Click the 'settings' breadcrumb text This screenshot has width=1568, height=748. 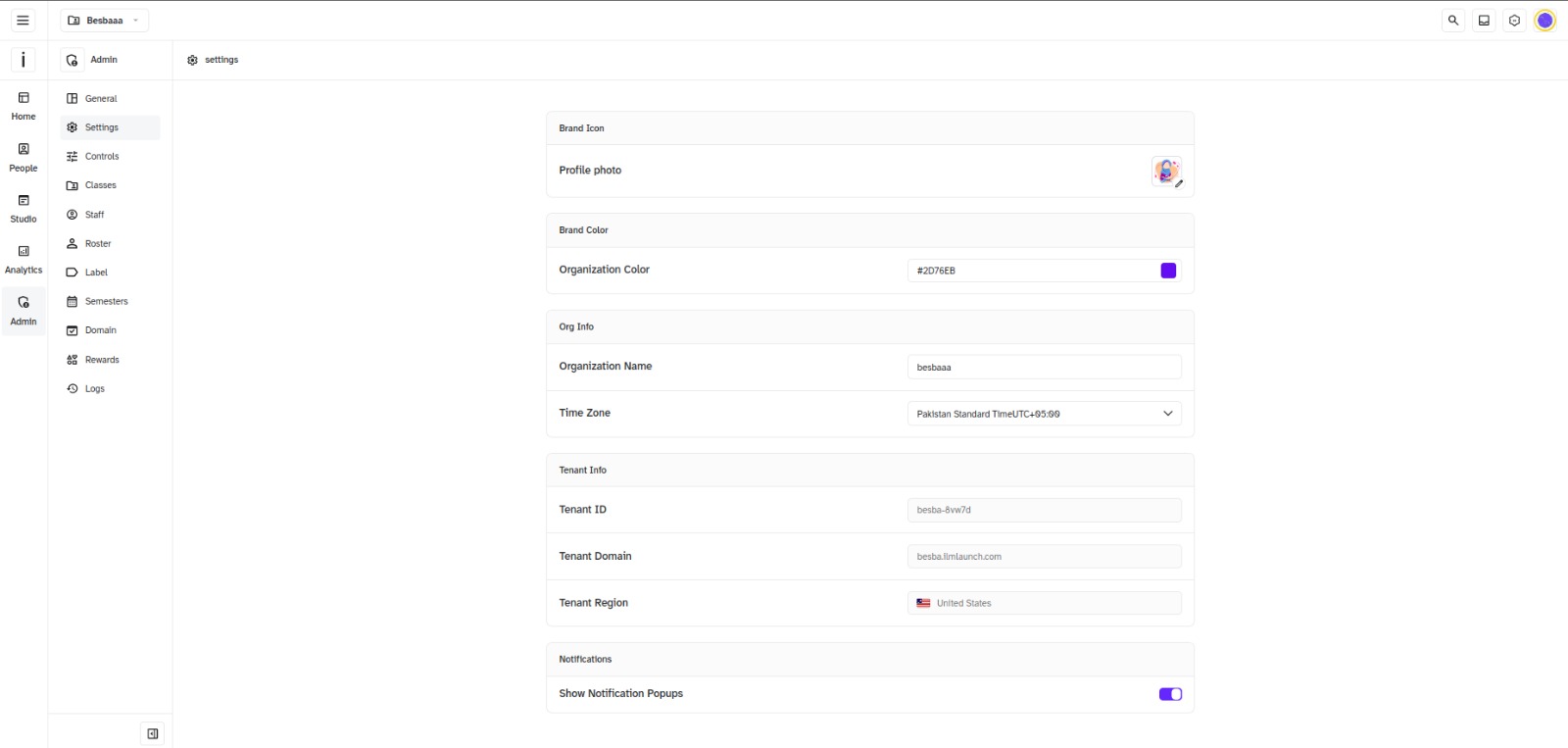coord(221,60)
